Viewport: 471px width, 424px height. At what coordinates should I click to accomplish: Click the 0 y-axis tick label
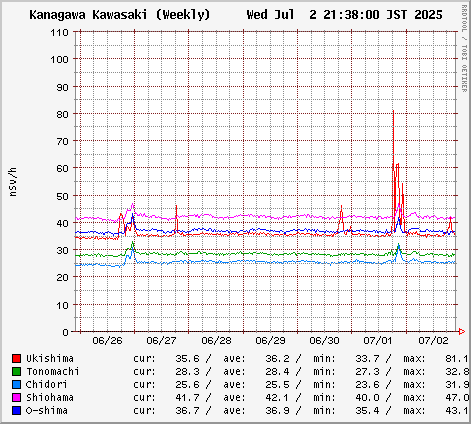tap(65, 332)
